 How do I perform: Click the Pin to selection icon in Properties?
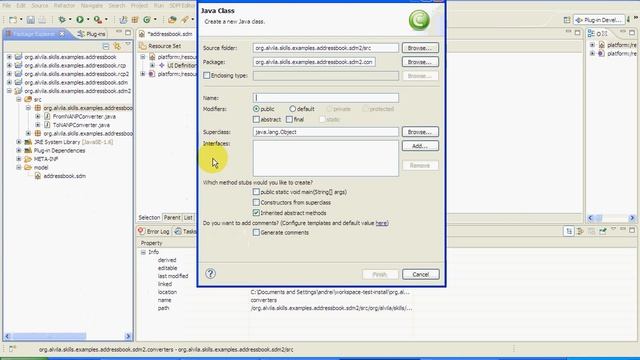(603, 231)
